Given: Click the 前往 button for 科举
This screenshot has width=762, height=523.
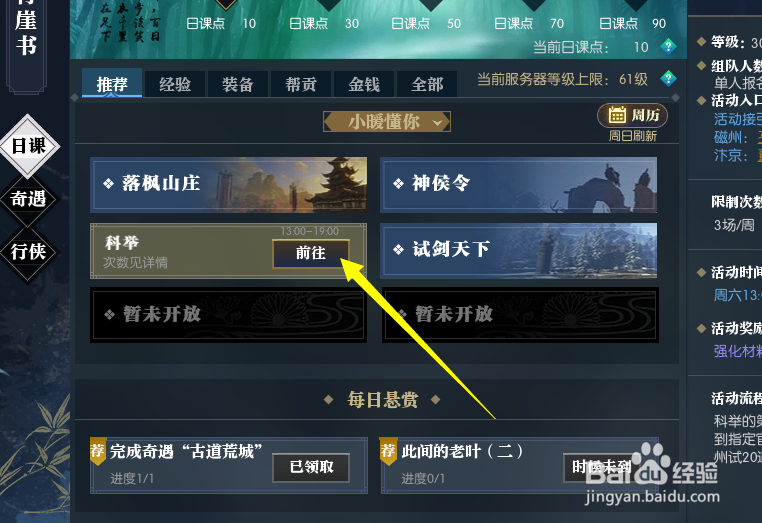Looking at the screenshot, I should 311,253.
